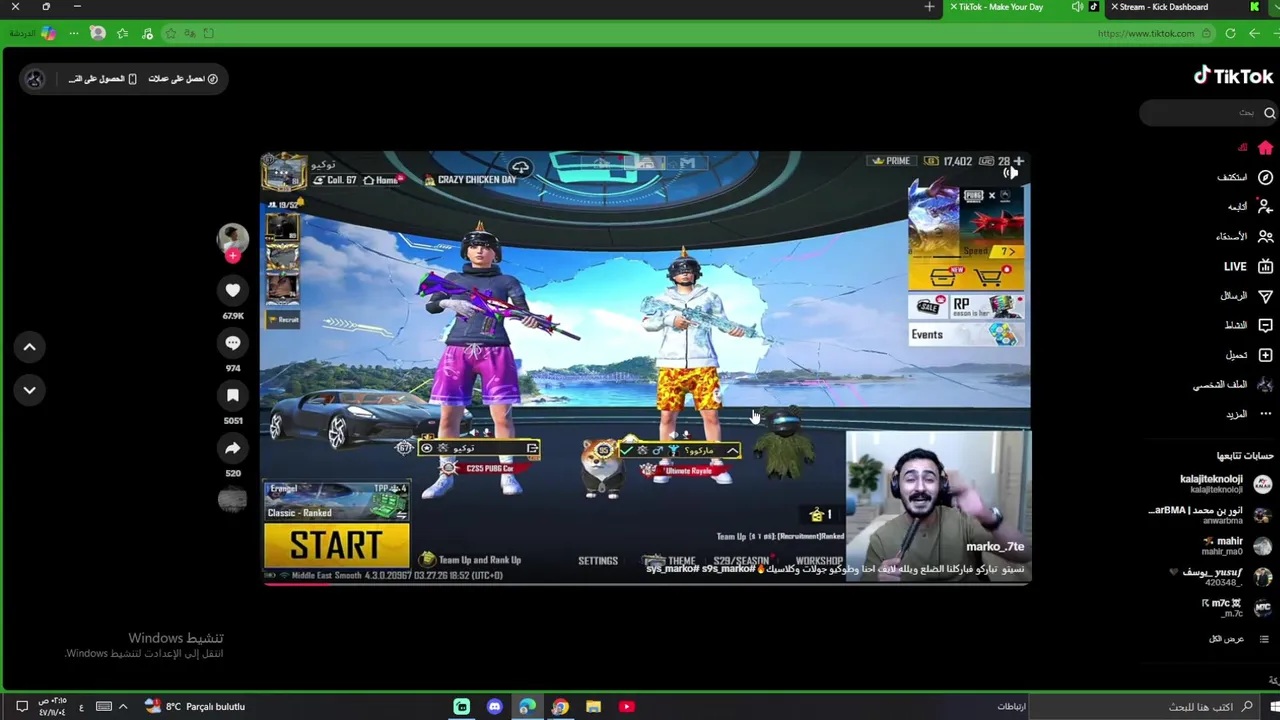Bookmark the video to favorites
Screen dimensions: 1280x720
point(232,396)
